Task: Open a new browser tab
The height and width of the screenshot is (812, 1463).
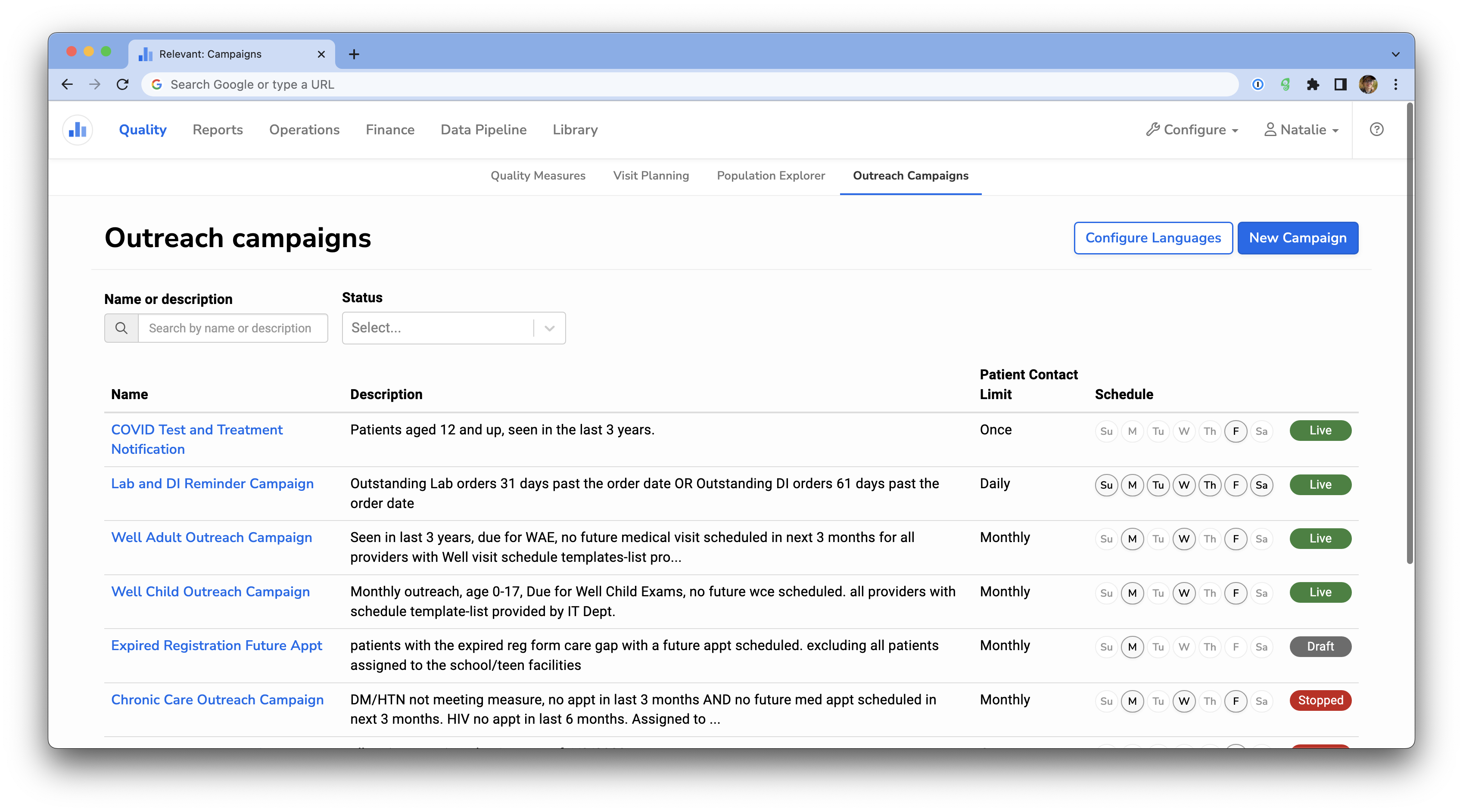Action: pyautogui.click(x=354, y=55)
